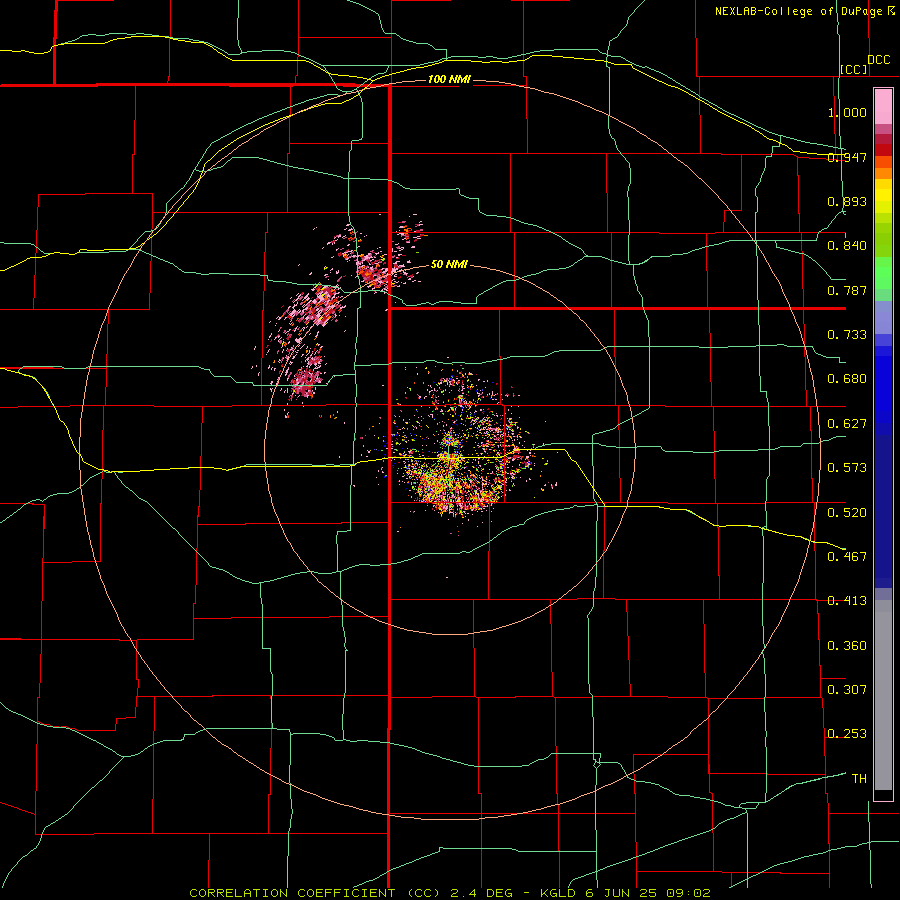Select the 0.680 scale value
Image resolution: width=900 pixels, height=900 pixels.
[x=847, y=379]
